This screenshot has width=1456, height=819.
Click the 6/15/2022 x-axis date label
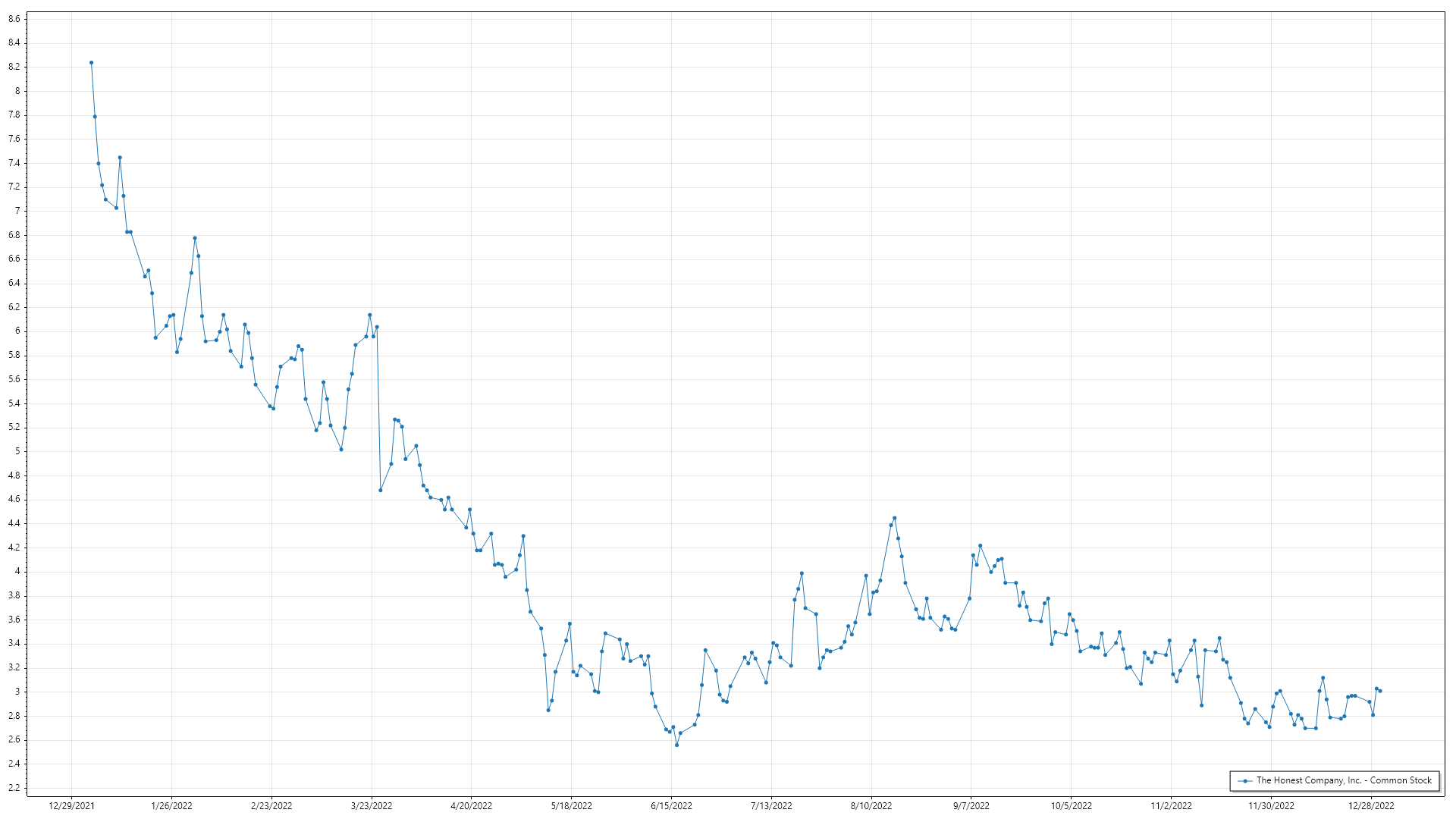[671, 805]
